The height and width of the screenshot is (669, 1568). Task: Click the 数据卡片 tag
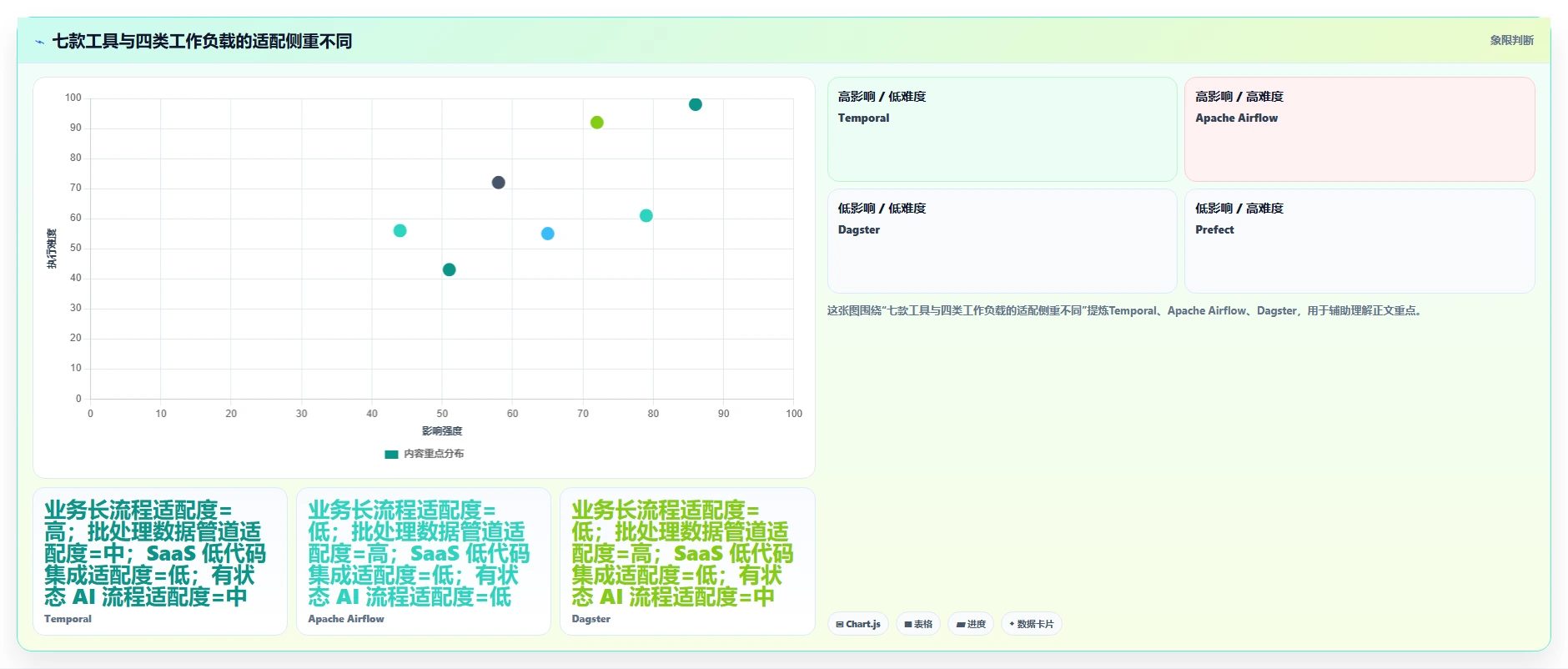(x=1031, y=624)
